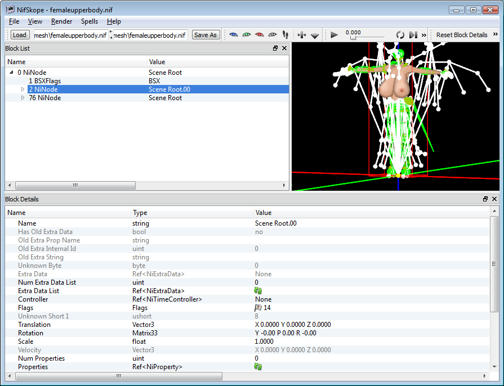Click the Num Extra Data List row
The width and height of the screenshot is (504, 386).
[248, 282]
